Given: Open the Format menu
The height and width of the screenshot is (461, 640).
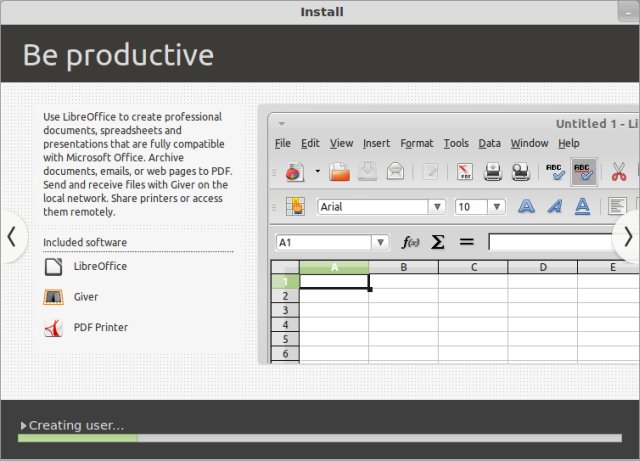Looking at the screenshot, I should 416,143.
